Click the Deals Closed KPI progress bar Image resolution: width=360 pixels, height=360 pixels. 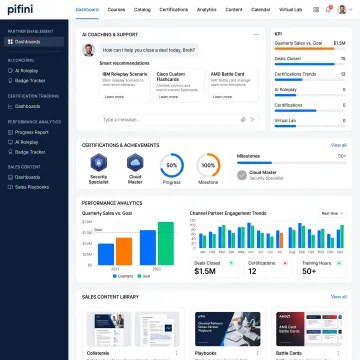310,64
